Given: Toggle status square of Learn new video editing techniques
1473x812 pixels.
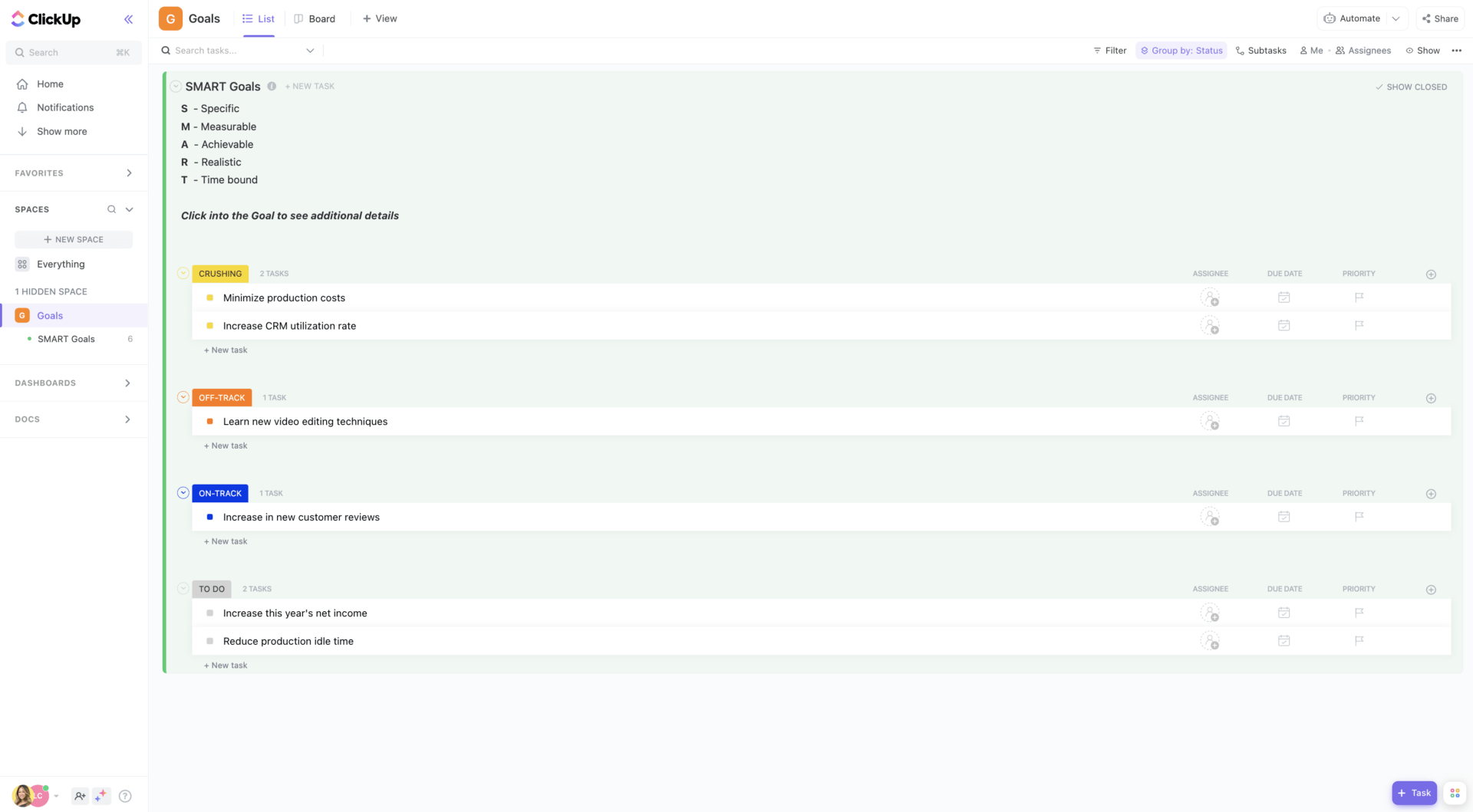Looking at the screenshot, I should tap(209, 422).
